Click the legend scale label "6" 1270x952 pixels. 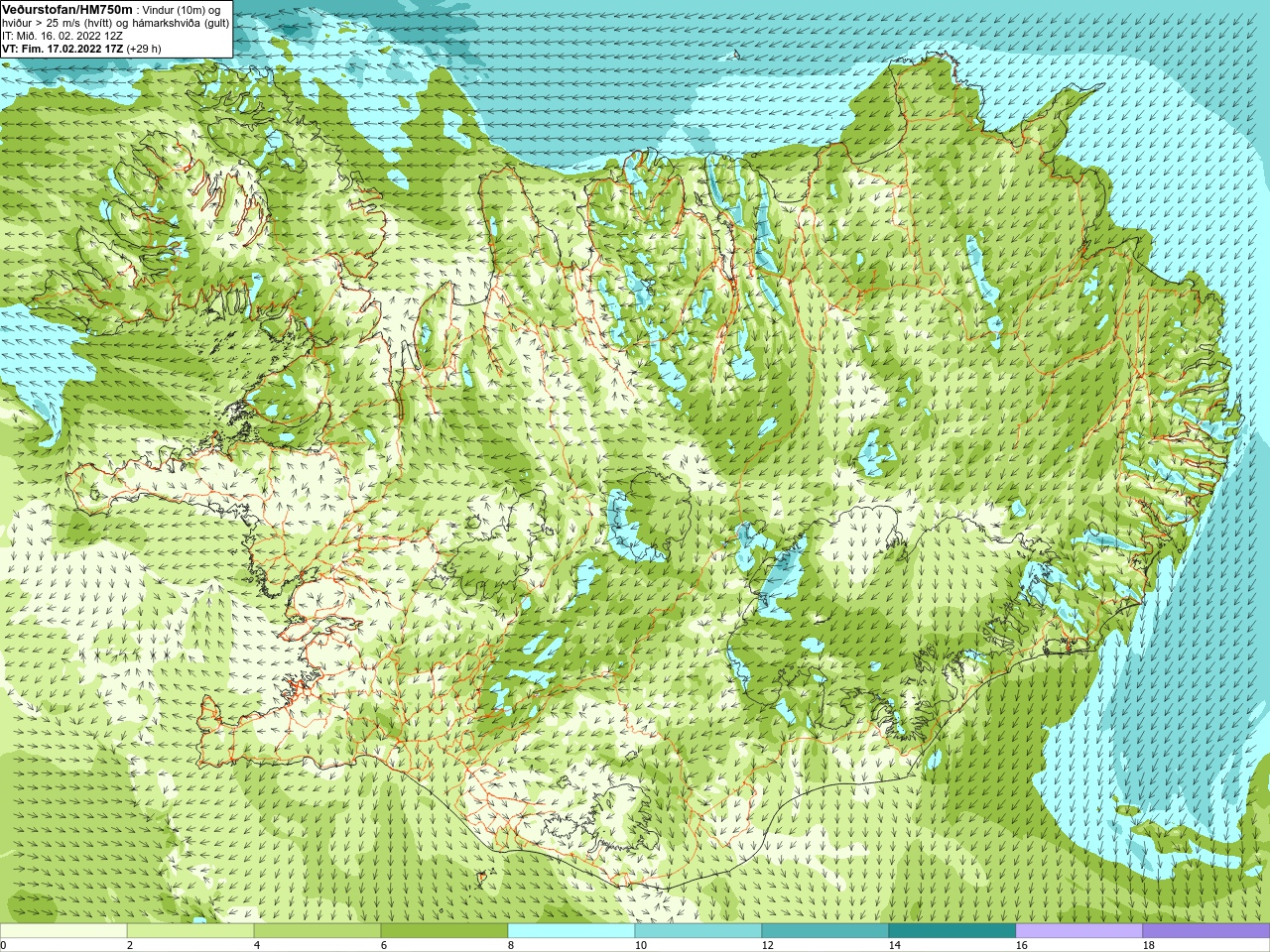[384, 945]
